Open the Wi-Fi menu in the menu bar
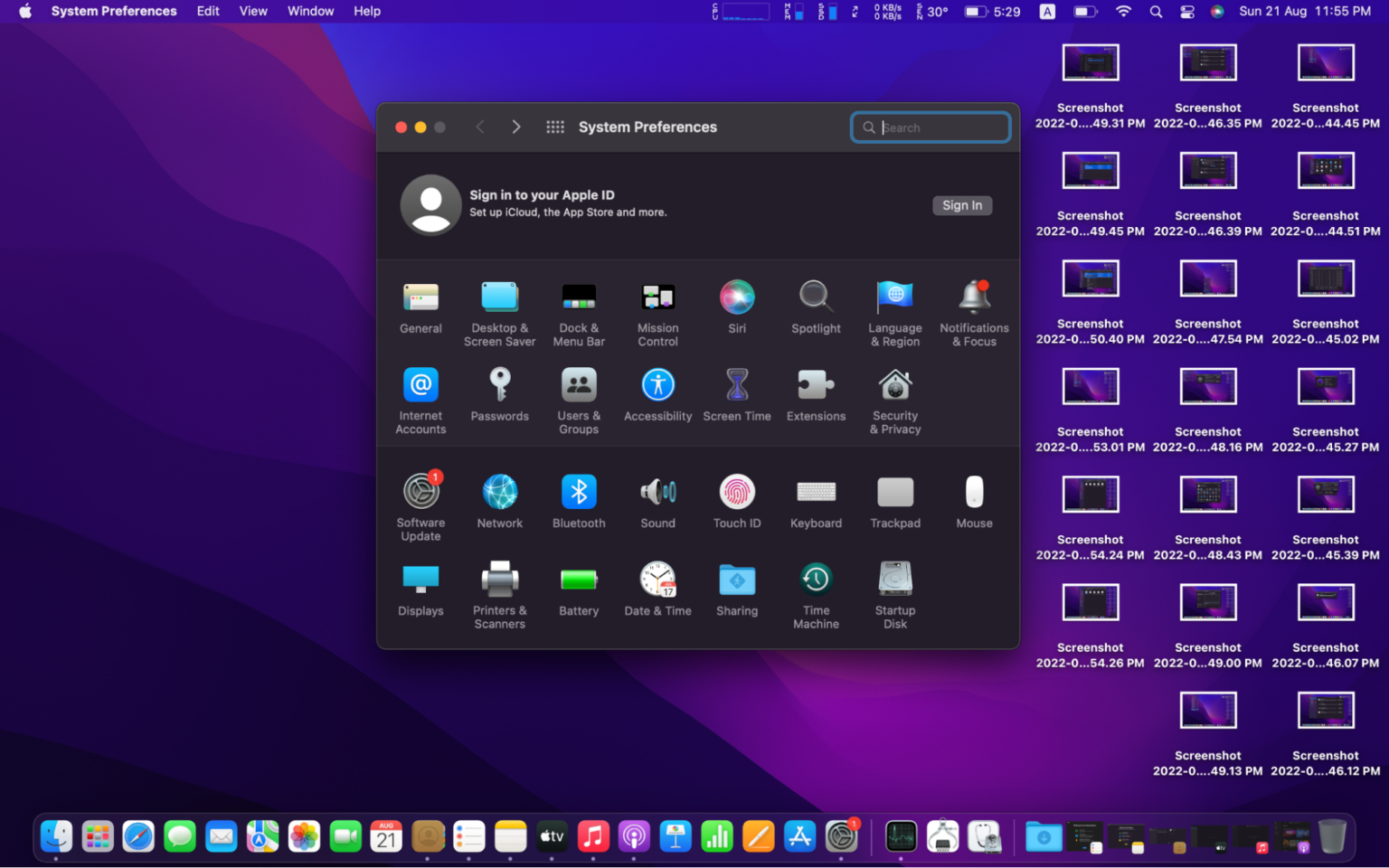 coord(1122,12)
